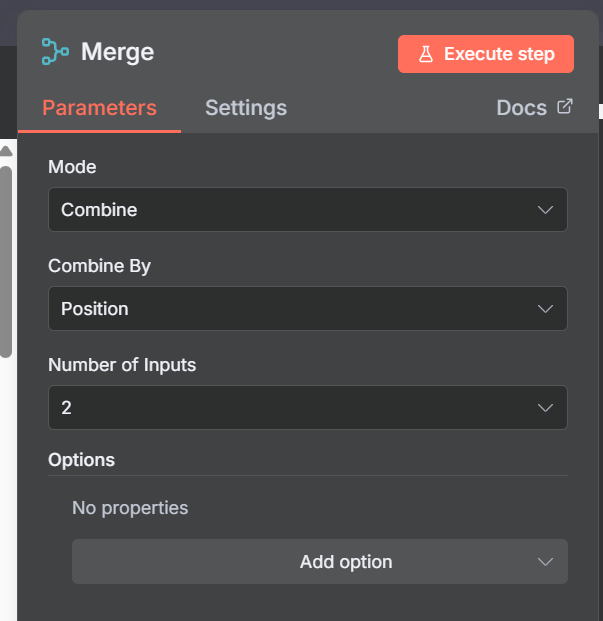603x621 pixels.
Task: Expand the Number of Inputs dropdown
Action: (300, 408)
